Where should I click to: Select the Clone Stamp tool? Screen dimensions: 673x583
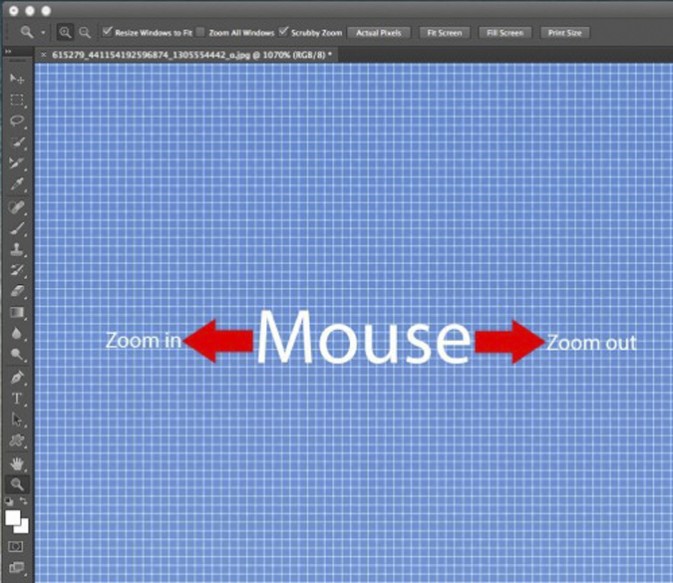pos(17,250)
